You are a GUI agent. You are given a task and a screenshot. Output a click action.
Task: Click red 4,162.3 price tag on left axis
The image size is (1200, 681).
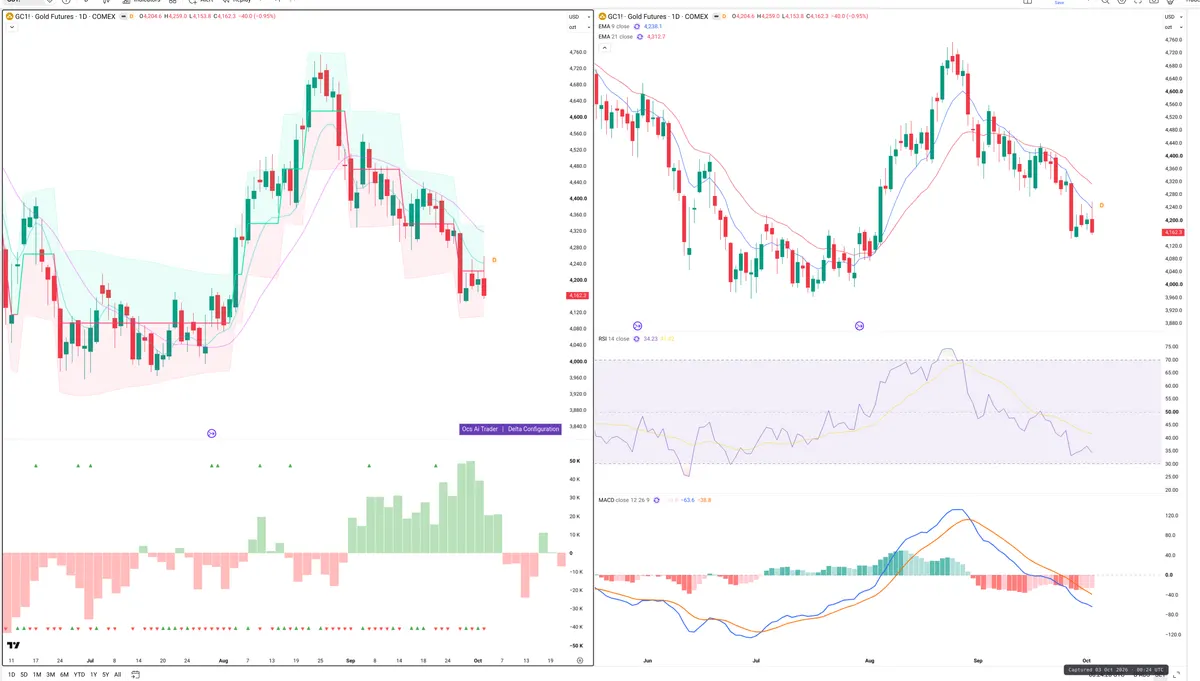coord(577,296)
